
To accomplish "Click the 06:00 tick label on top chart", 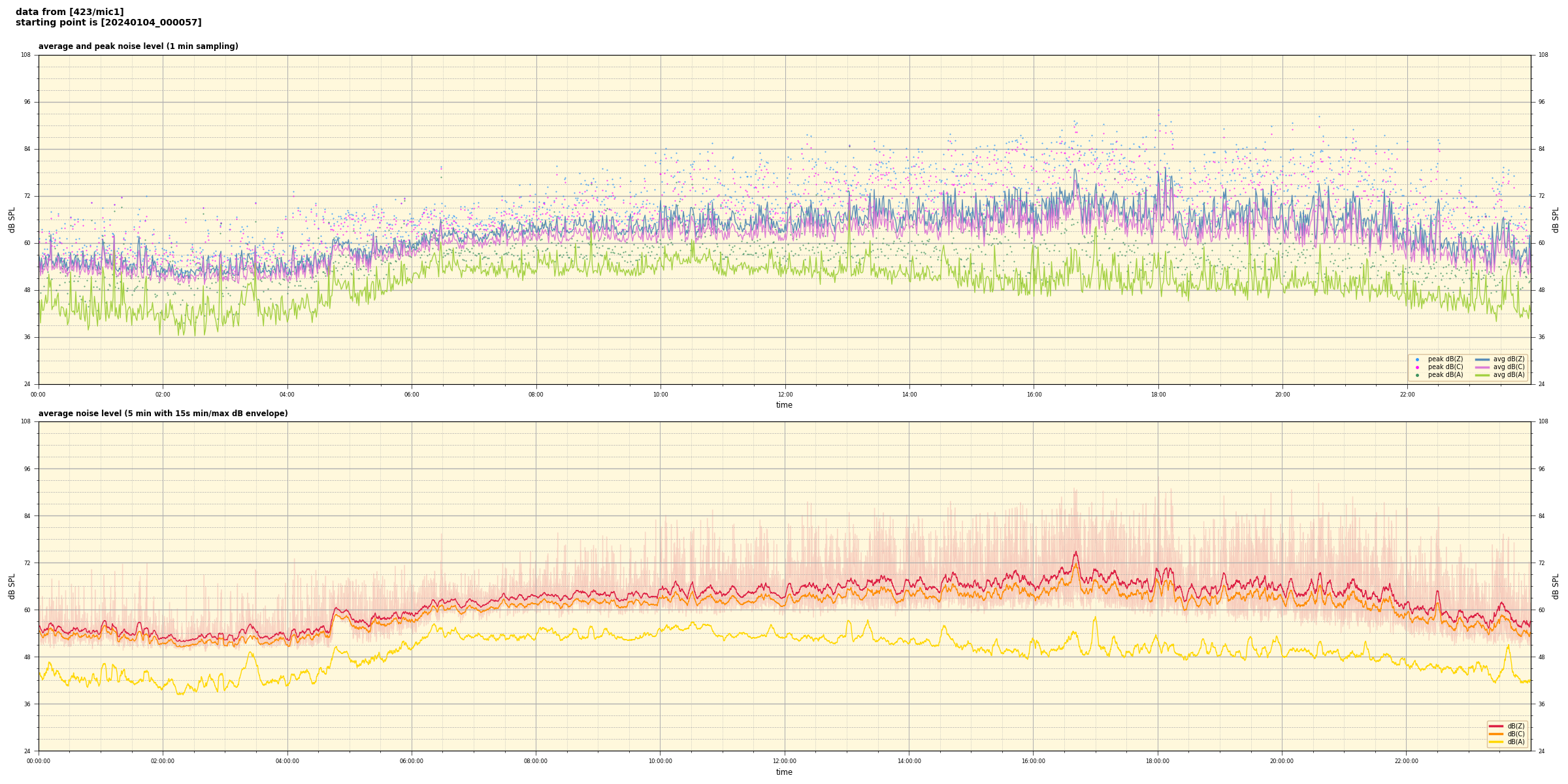I will tap(412, 395).
